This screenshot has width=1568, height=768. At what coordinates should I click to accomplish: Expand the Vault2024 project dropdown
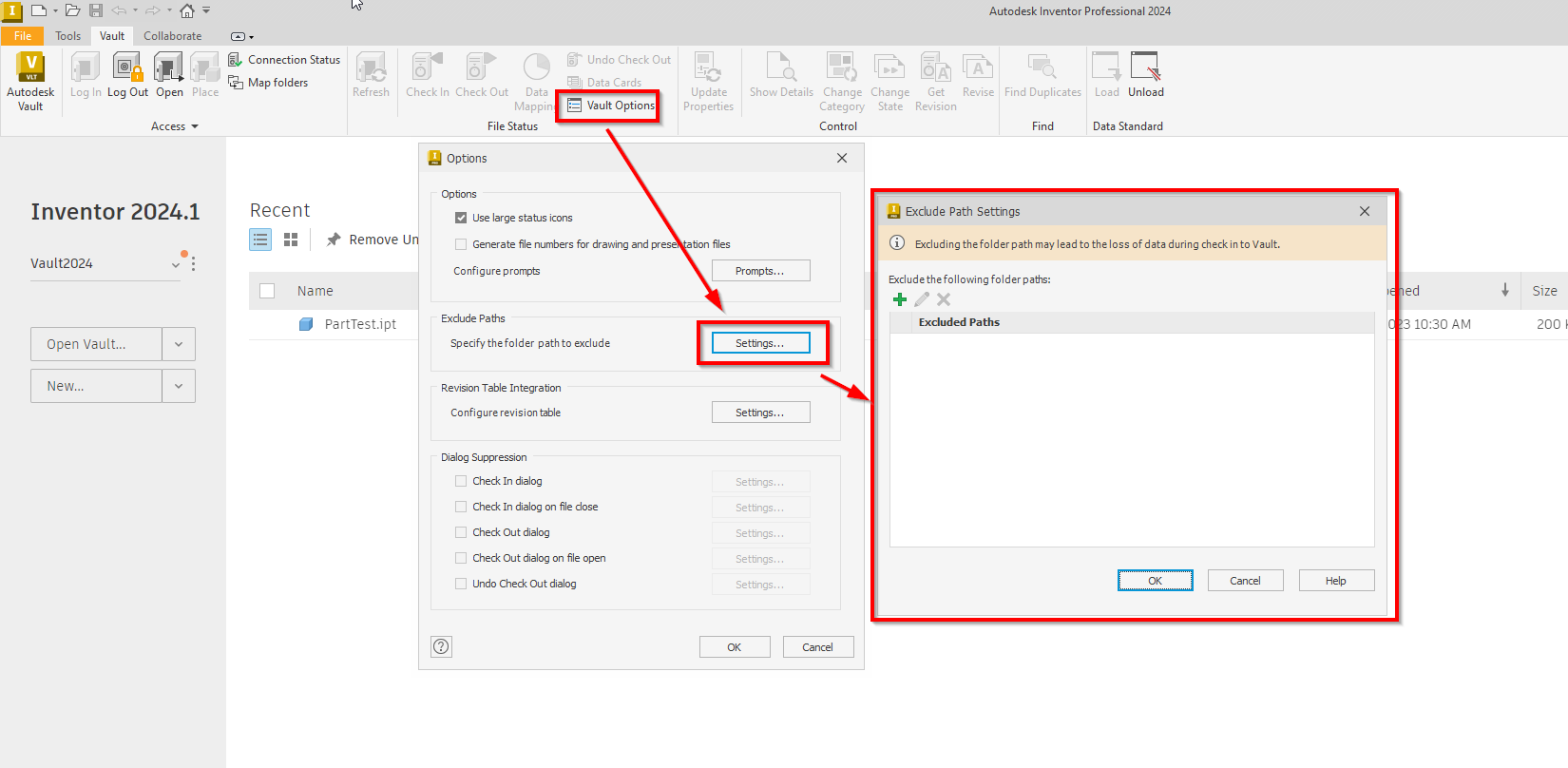pyautogui.click(x=175, y=264)
